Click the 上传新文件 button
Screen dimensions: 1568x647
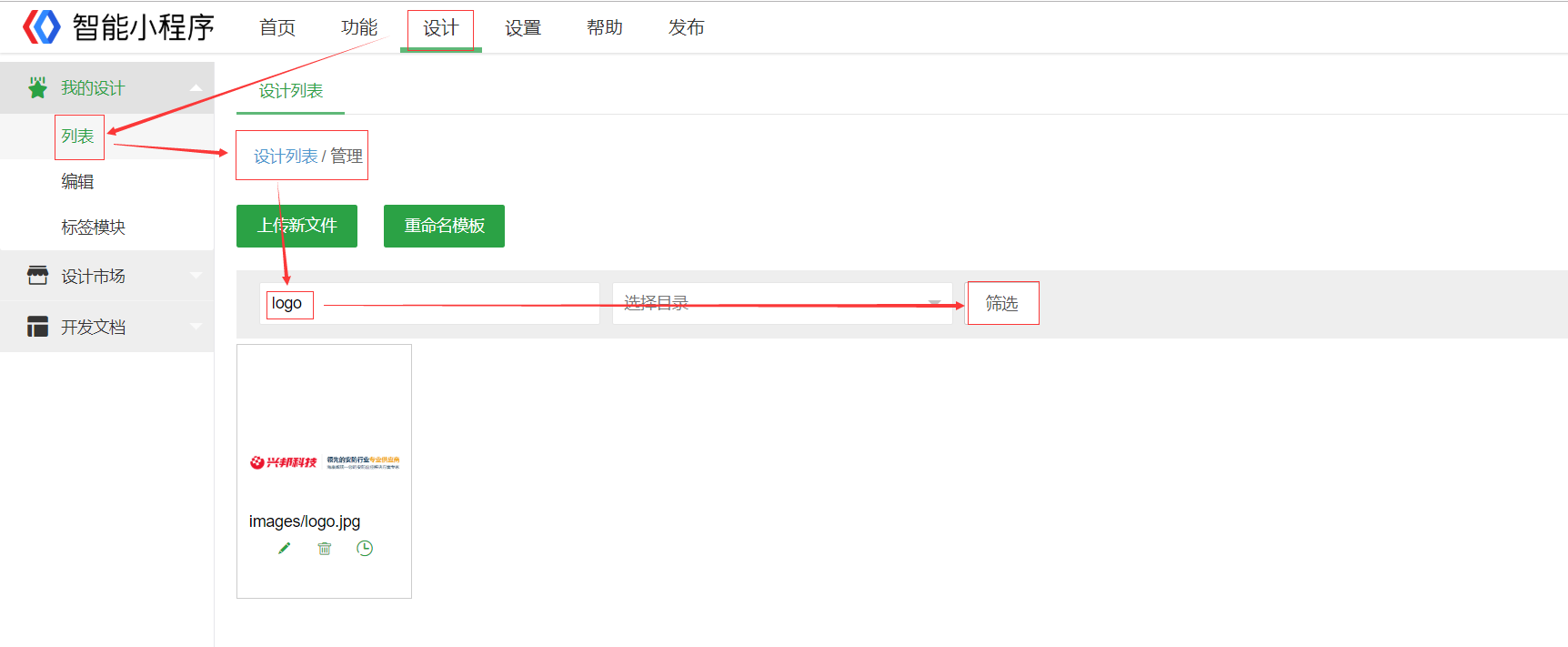click(x=297, y=226)
